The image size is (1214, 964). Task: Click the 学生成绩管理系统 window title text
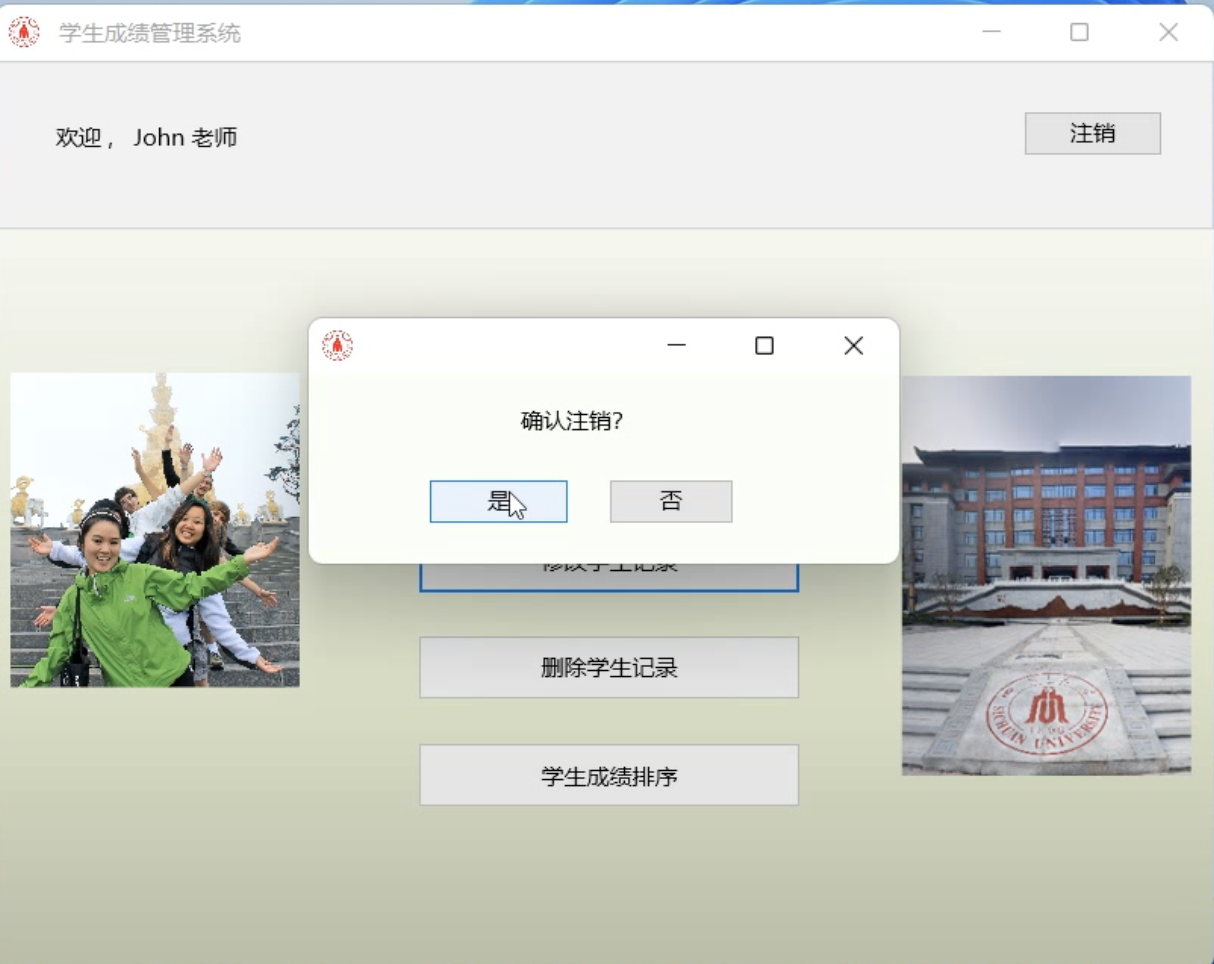tap(150, 33)
